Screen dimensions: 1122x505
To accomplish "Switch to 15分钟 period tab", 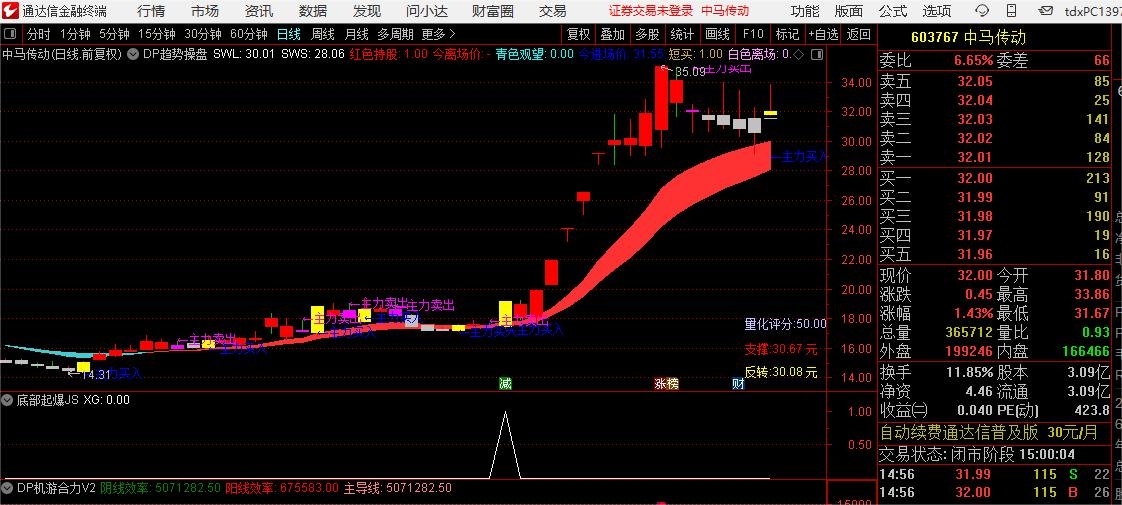I will tap(157, 34).
